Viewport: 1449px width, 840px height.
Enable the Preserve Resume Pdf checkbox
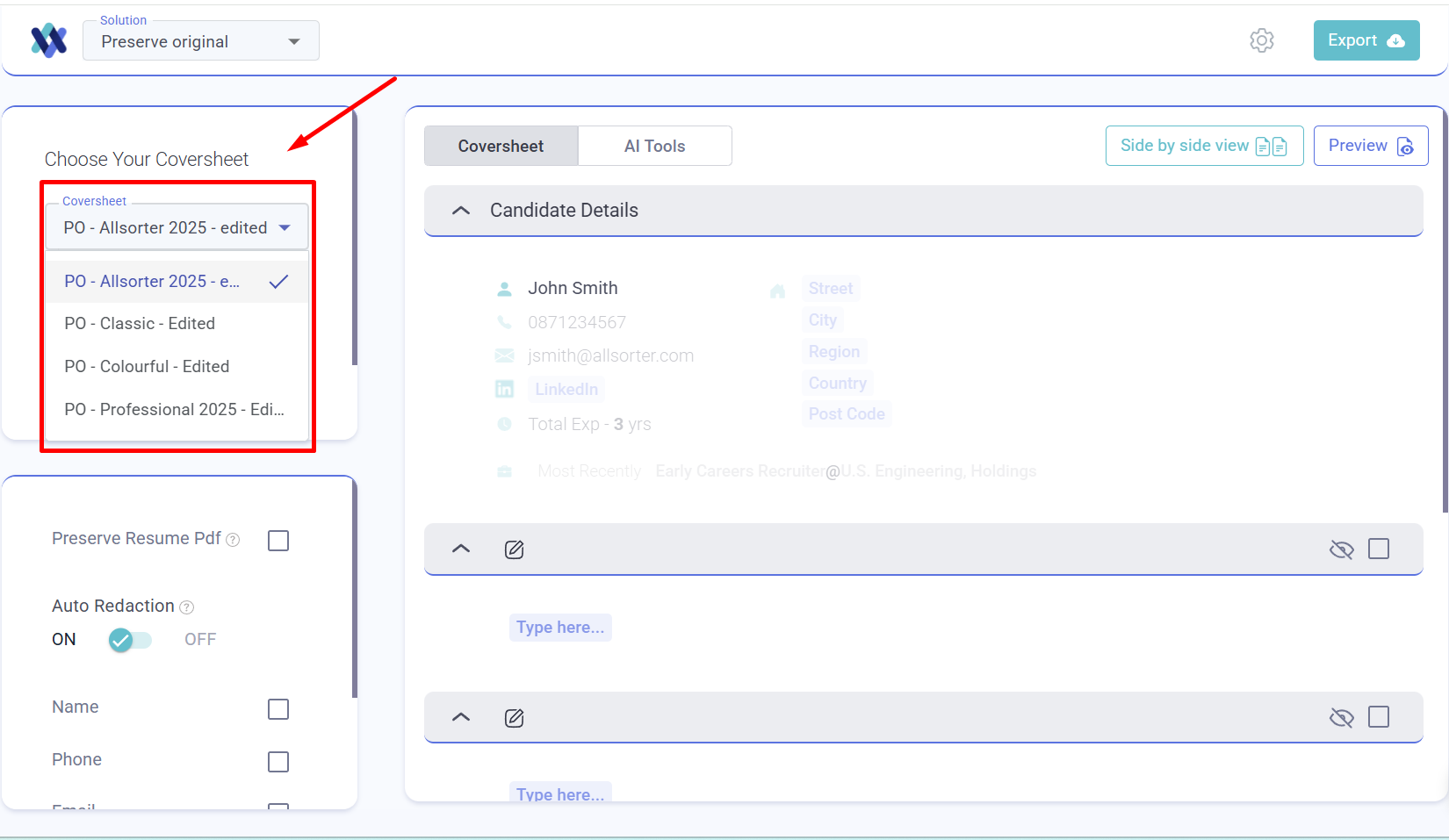coord(278,541)
